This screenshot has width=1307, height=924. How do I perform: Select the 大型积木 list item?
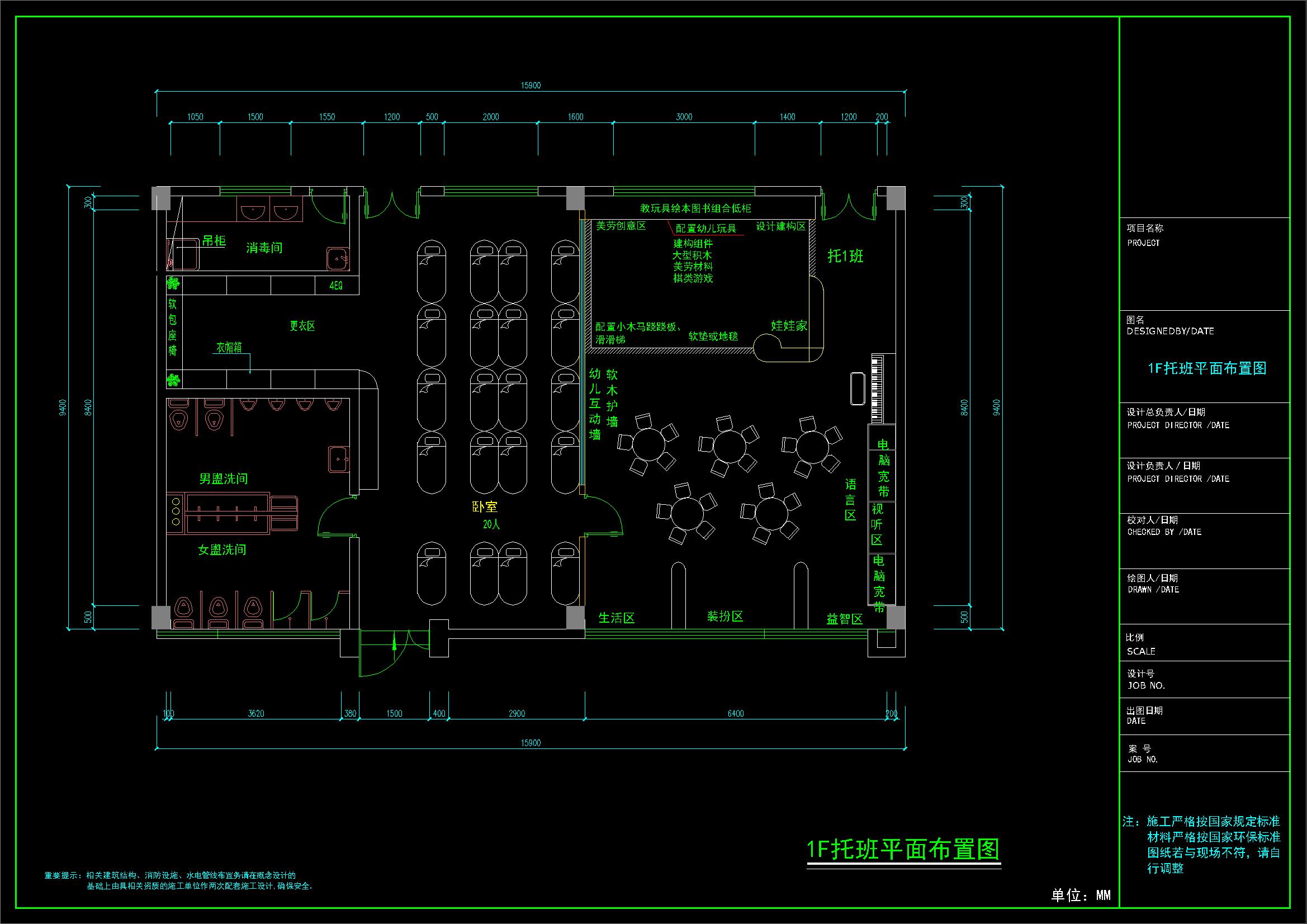692,255
